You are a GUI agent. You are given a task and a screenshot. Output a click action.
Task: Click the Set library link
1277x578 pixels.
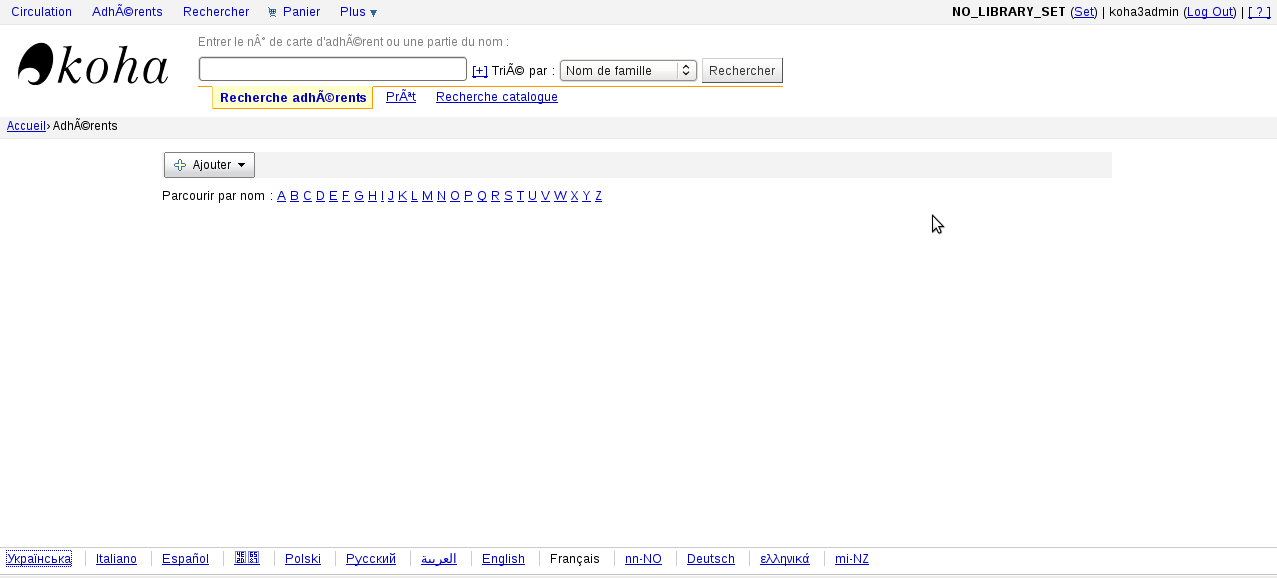point(1084,12)
